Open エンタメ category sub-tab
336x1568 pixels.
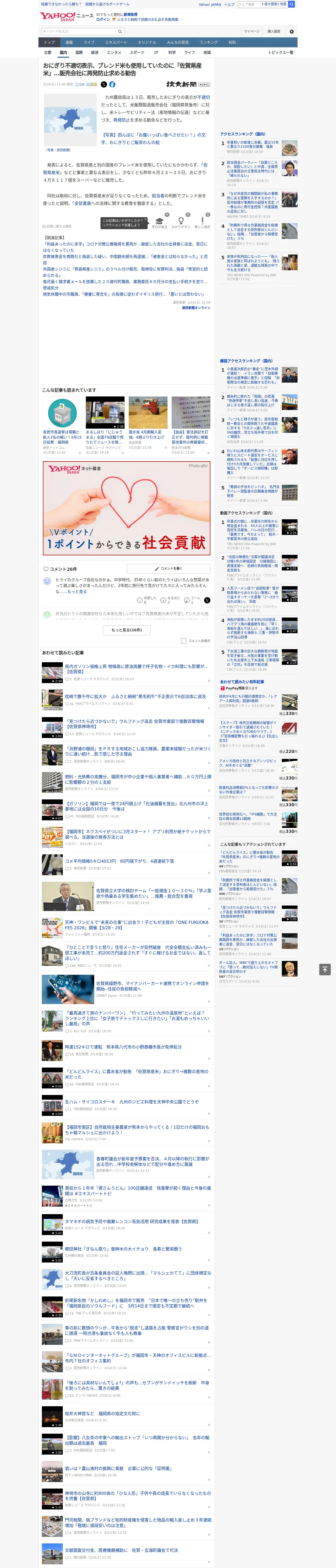114,52
